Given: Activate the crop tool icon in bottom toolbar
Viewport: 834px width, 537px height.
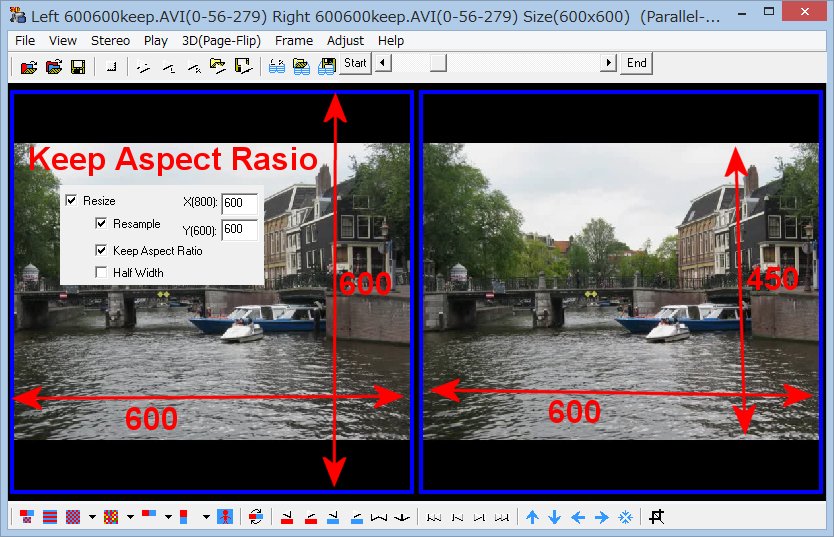Looking at the screenshot, I should 657,517.
